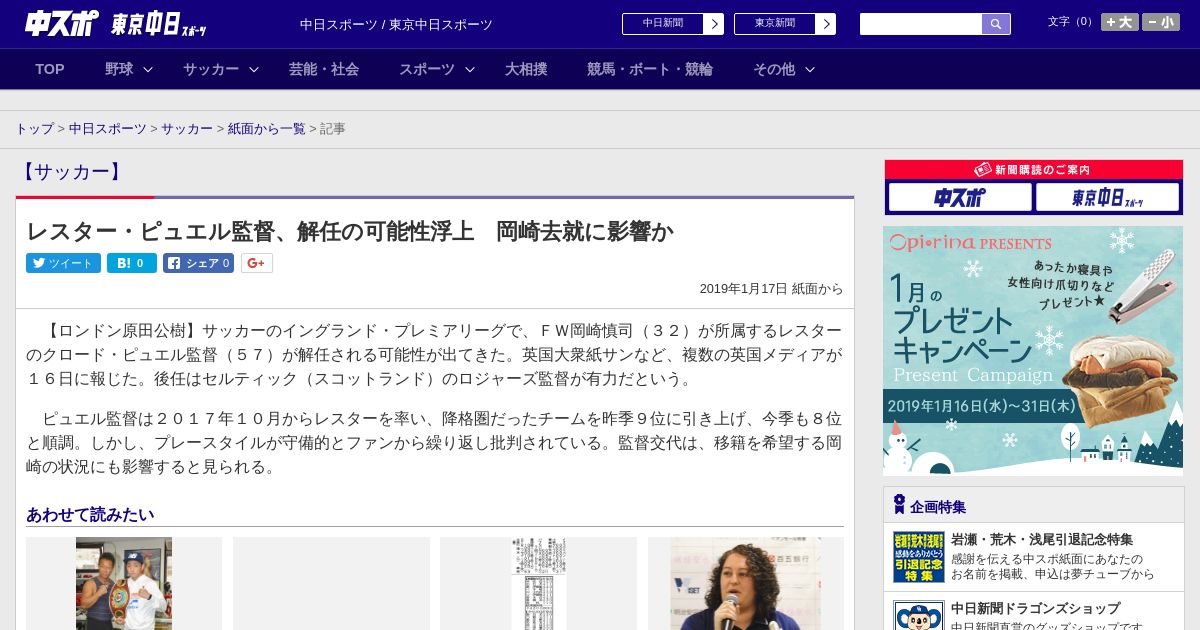Open the 中日新聞 link button
This screenshot has width=1200, height=630.
click(x=663, y=24)
